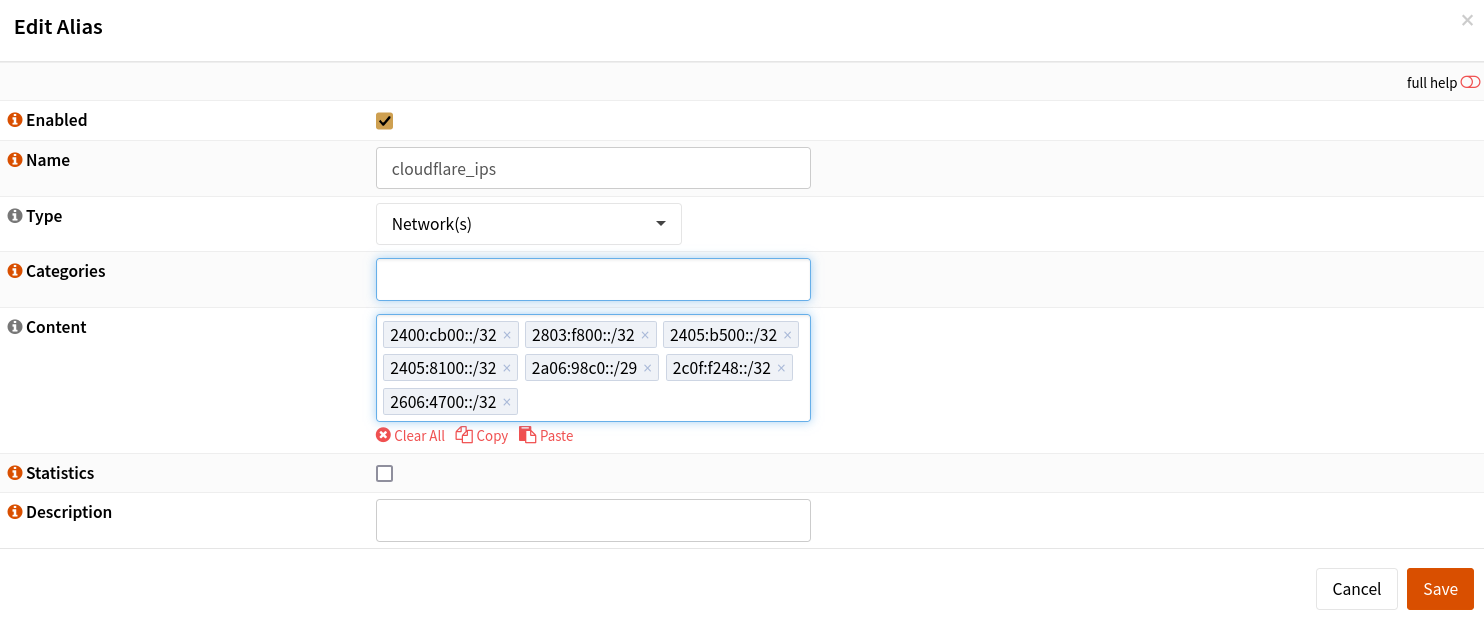Click the info icon beside Content
The height and width of the screenshot is (621, 1484).
(14, 326)
